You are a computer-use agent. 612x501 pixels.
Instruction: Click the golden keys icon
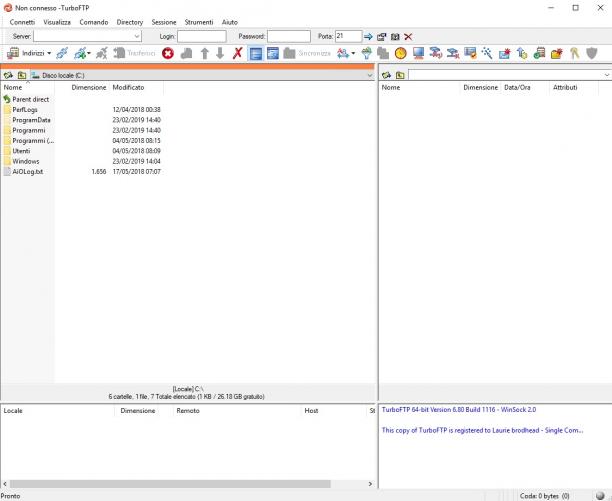(x=575, y=53)
